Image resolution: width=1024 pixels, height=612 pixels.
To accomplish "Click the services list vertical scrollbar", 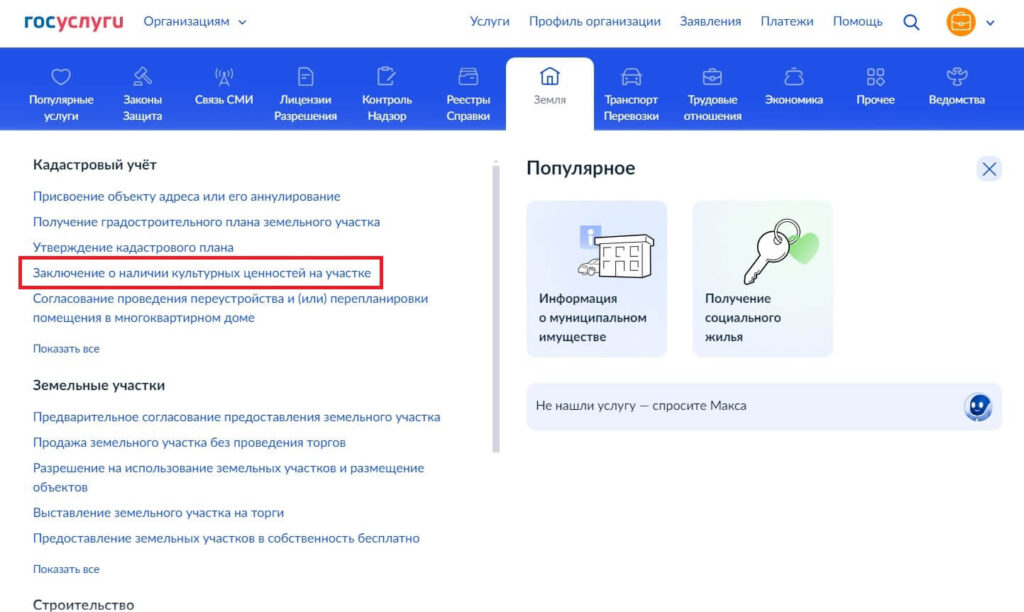I will (496, 307).
